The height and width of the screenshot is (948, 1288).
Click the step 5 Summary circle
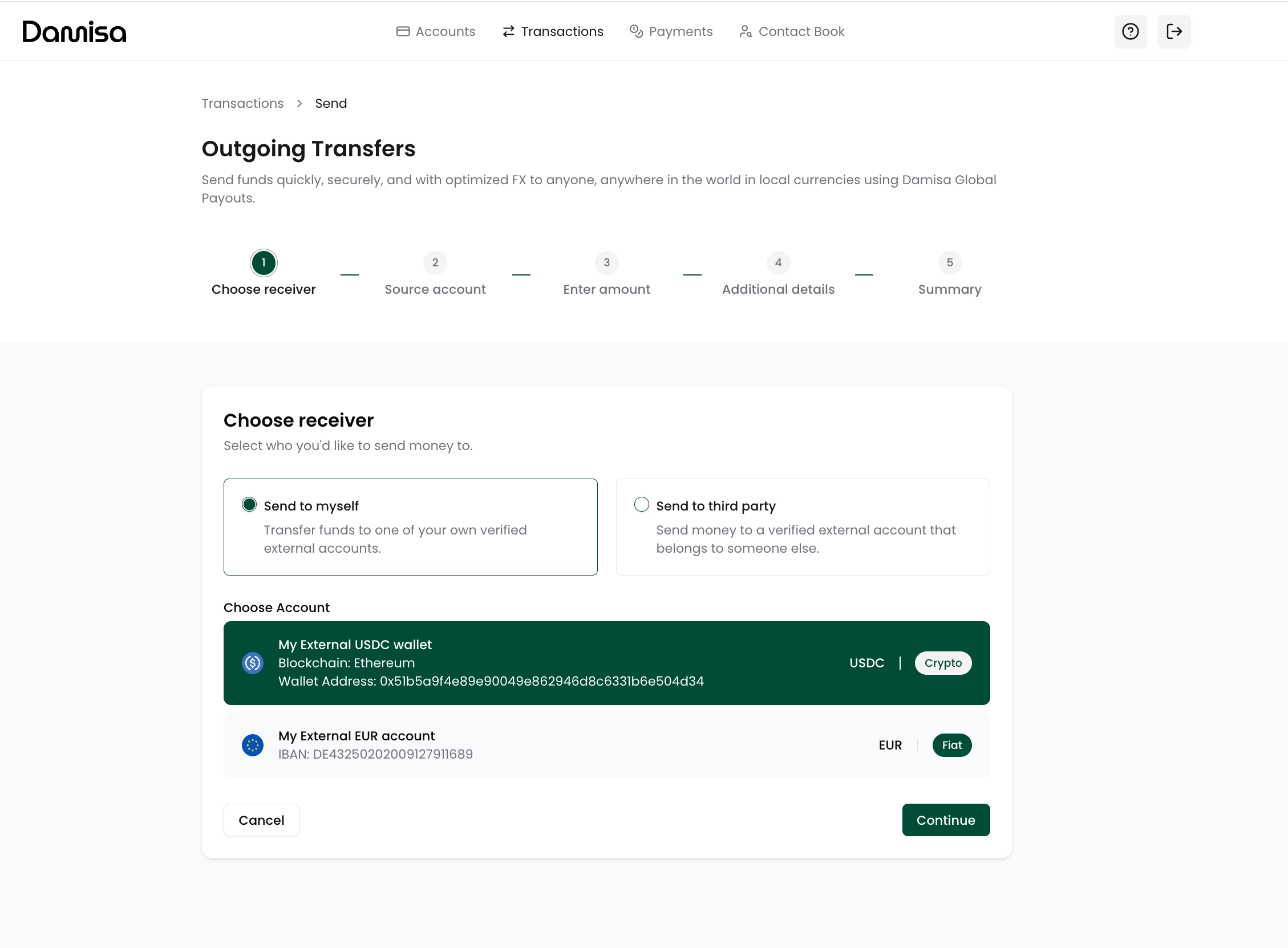pos(950,263)
